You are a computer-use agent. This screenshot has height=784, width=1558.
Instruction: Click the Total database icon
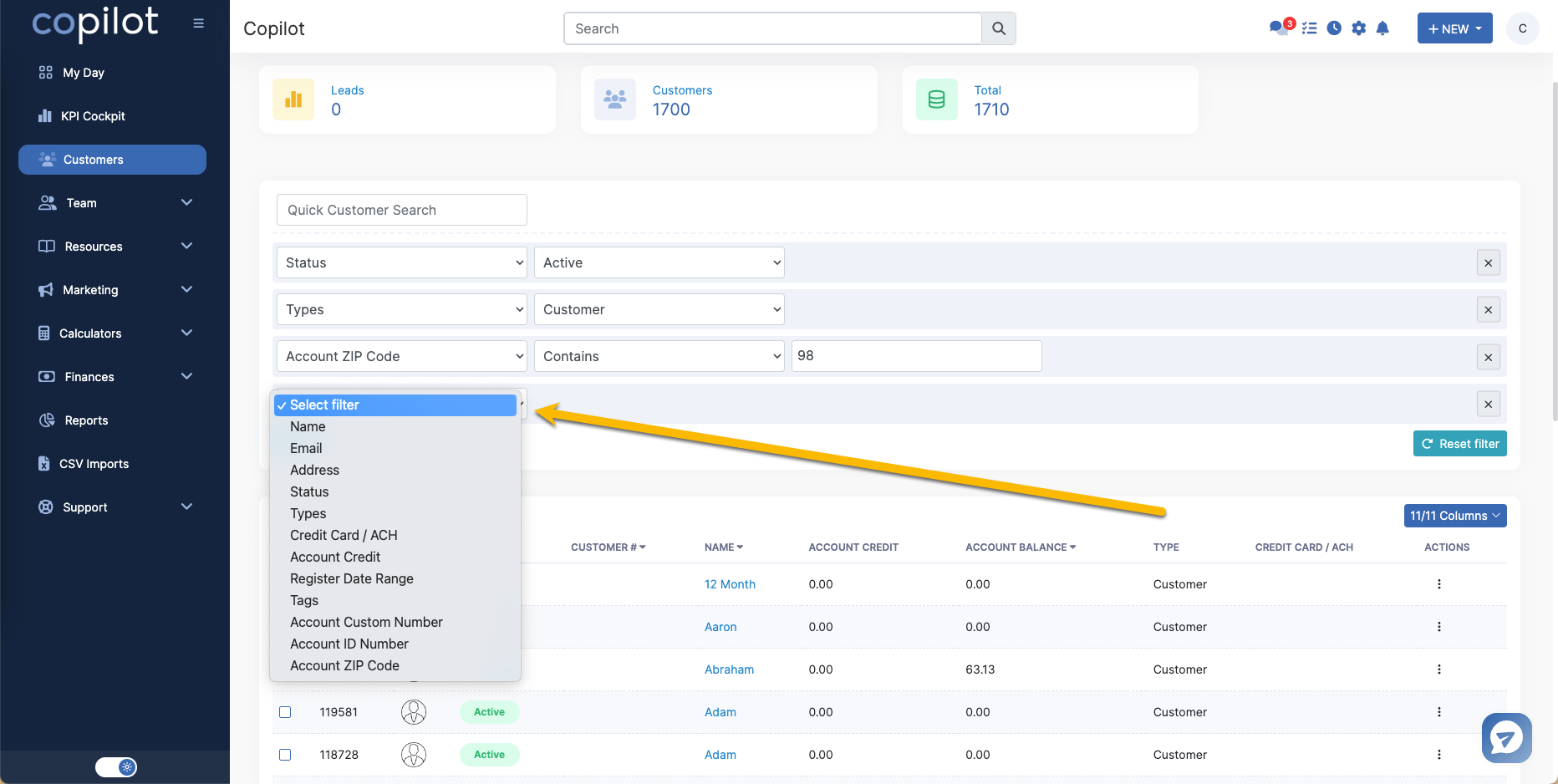point(937,99)
